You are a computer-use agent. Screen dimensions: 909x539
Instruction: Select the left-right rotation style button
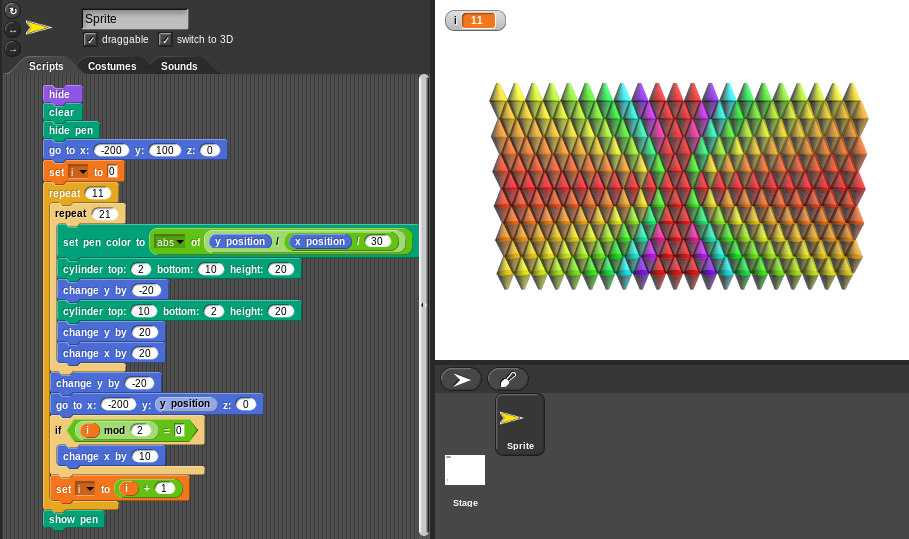[x=12, y=30]
